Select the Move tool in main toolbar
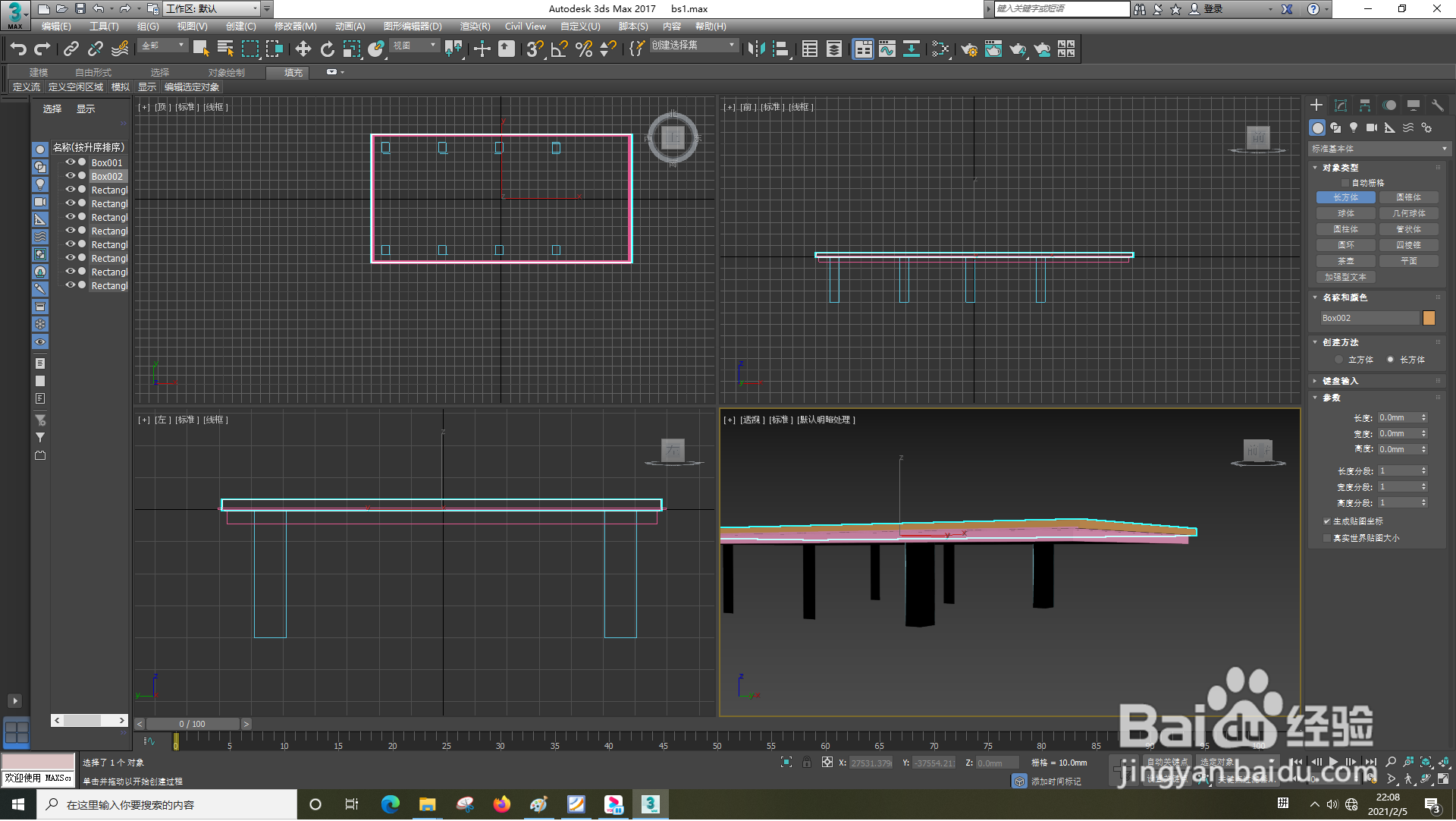Screen dimensions: 1456x821 coord(303,49)
